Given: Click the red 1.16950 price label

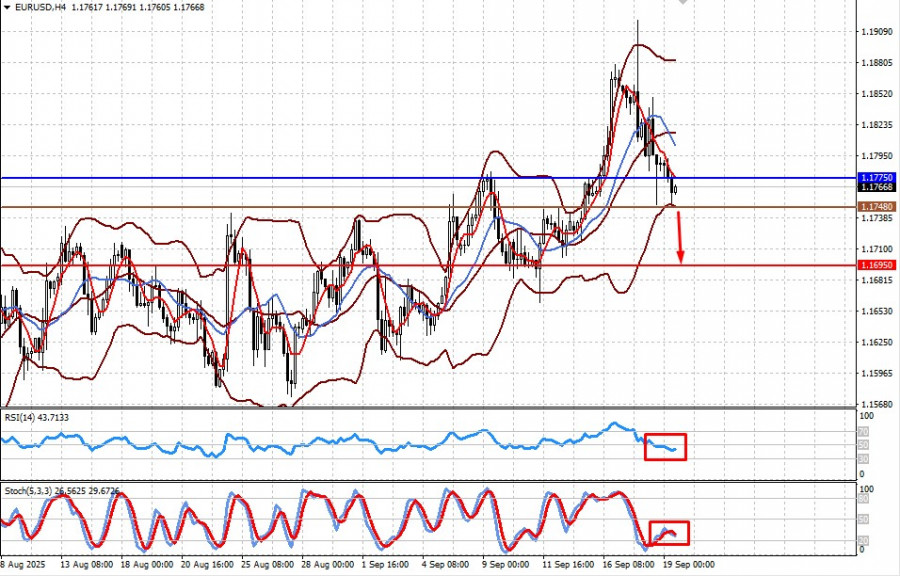Looking at the screenshot, I should [877, 266].
